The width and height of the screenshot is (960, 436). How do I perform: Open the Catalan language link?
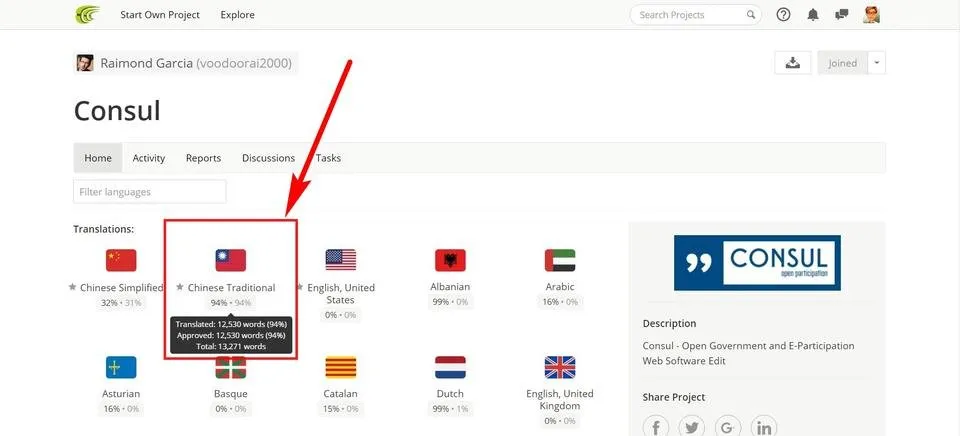[340, 394]
